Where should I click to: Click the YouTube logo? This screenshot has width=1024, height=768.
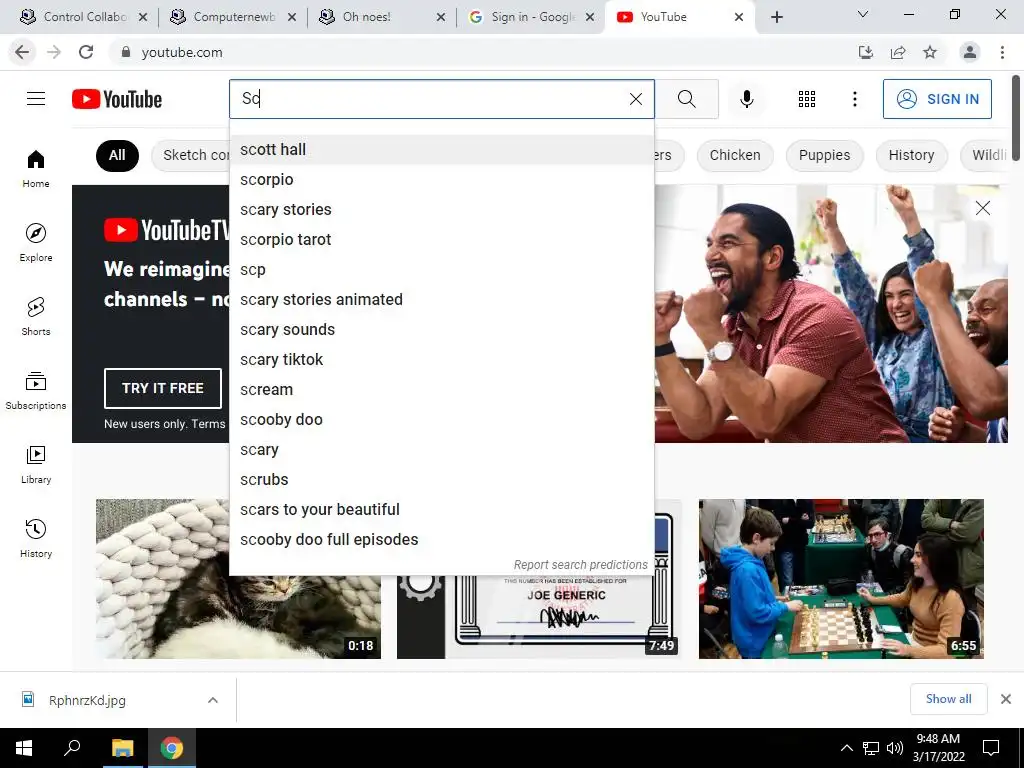click(x=117, y=99)
